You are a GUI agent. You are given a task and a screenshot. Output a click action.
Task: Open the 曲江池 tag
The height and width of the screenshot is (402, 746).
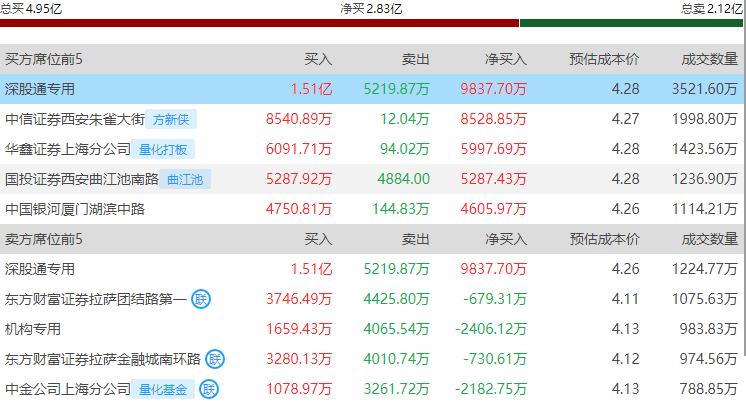point(185,179)
